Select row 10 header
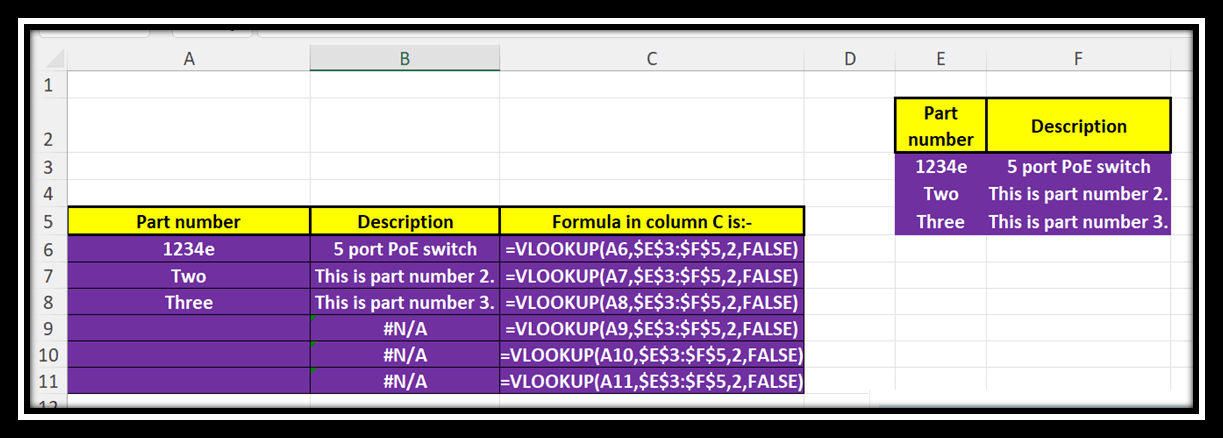This screenshot has width=1223, height=438. coord(48,354)
